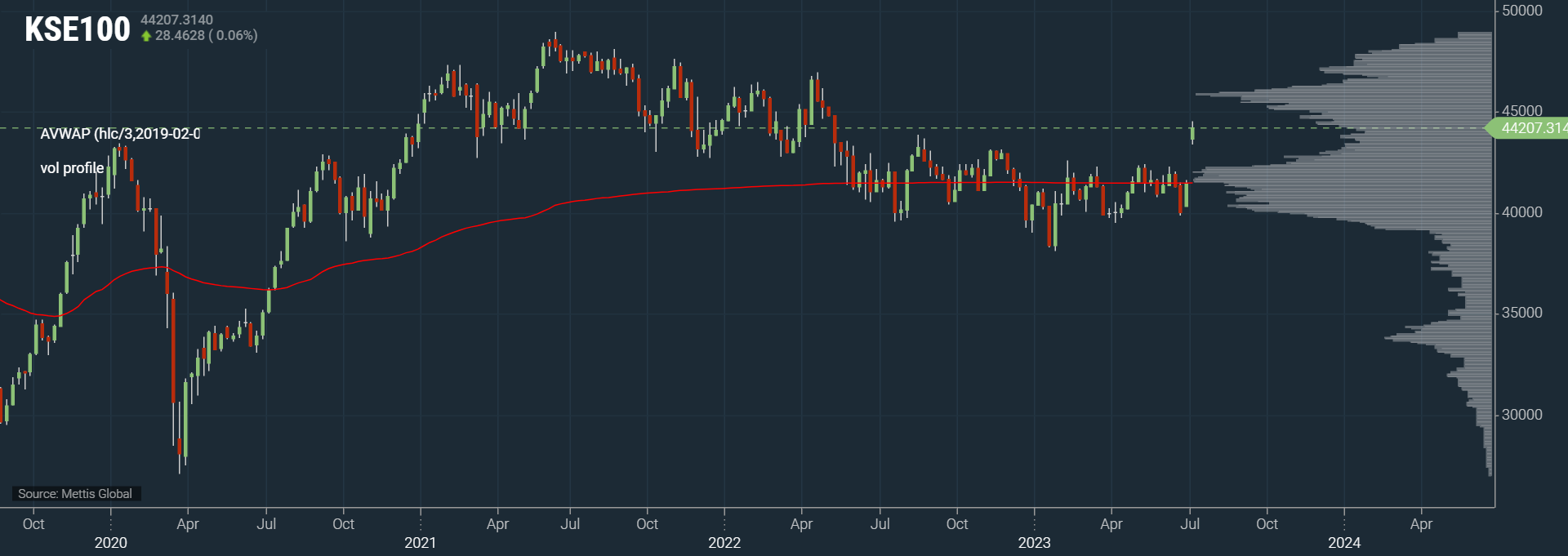Click the Apr label of year 2024
Image resolution: width=1568 pixels, height=556 pixels.
(1421, 524)
